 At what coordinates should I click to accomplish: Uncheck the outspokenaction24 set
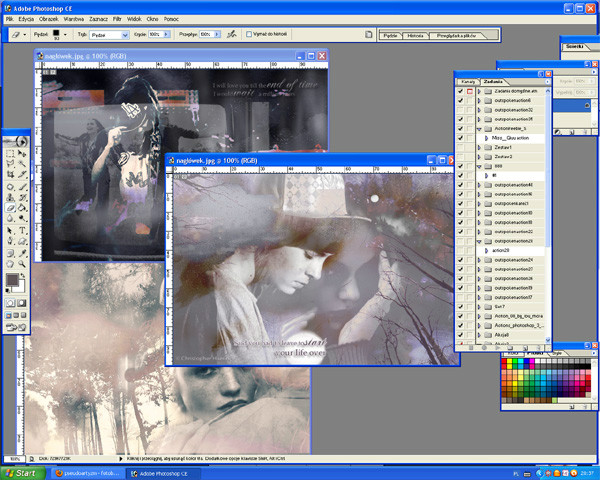click(460, 260)
